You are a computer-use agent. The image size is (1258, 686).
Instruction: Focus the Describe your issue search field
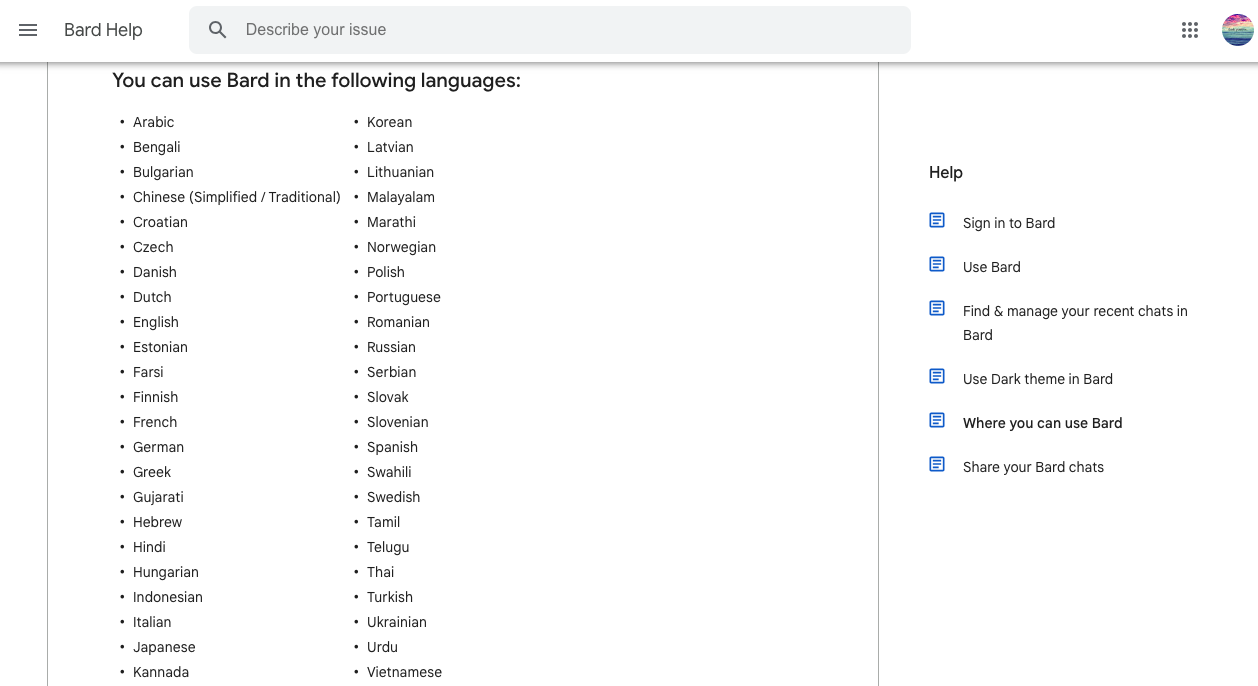550,30
